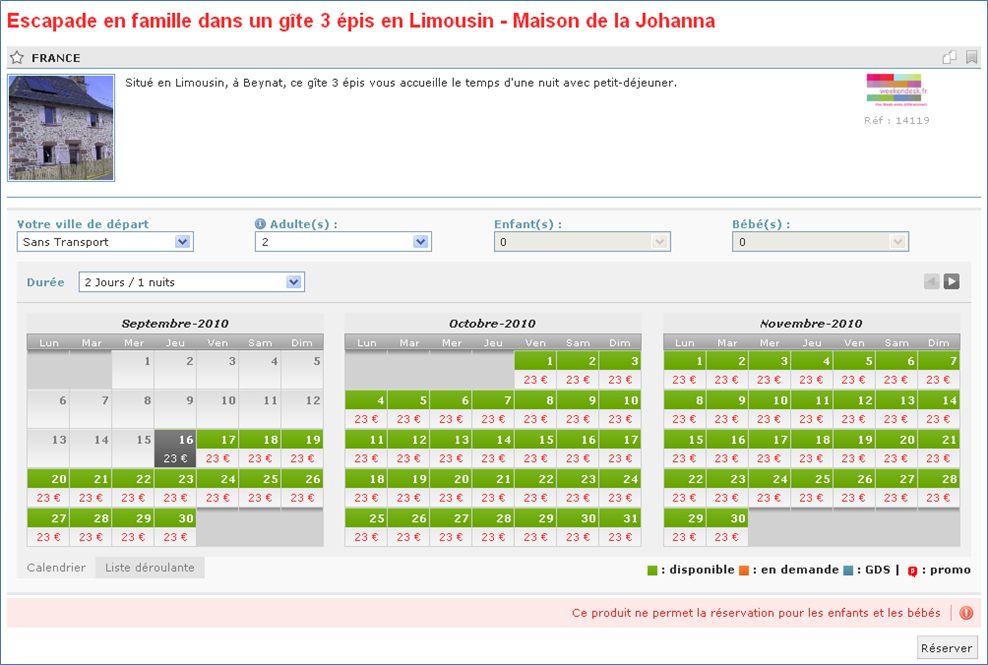Select 16 September 2010 in calendar
This screenshot has height=665, width=988.
(175, 449)
